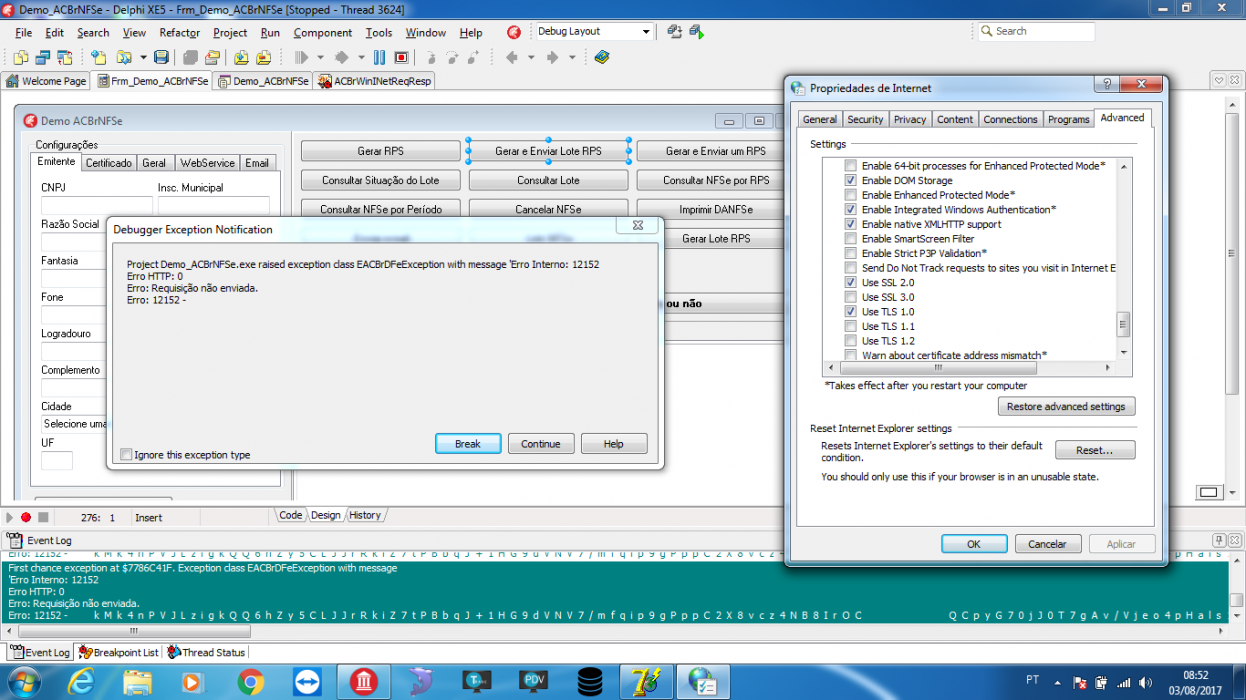
Task: Switch to the Certificado tab
Action: pos(108,163)
